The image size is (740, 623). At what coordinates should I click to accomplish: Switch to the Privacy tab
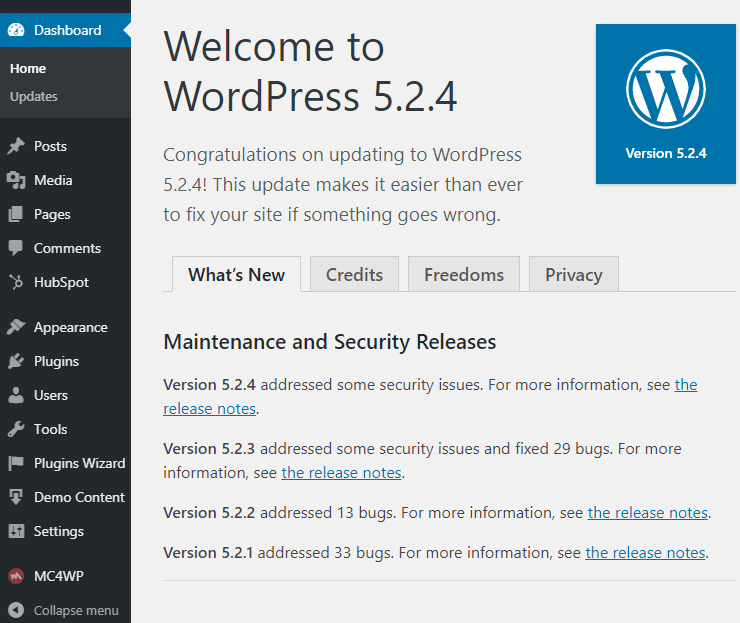point(574,274)
